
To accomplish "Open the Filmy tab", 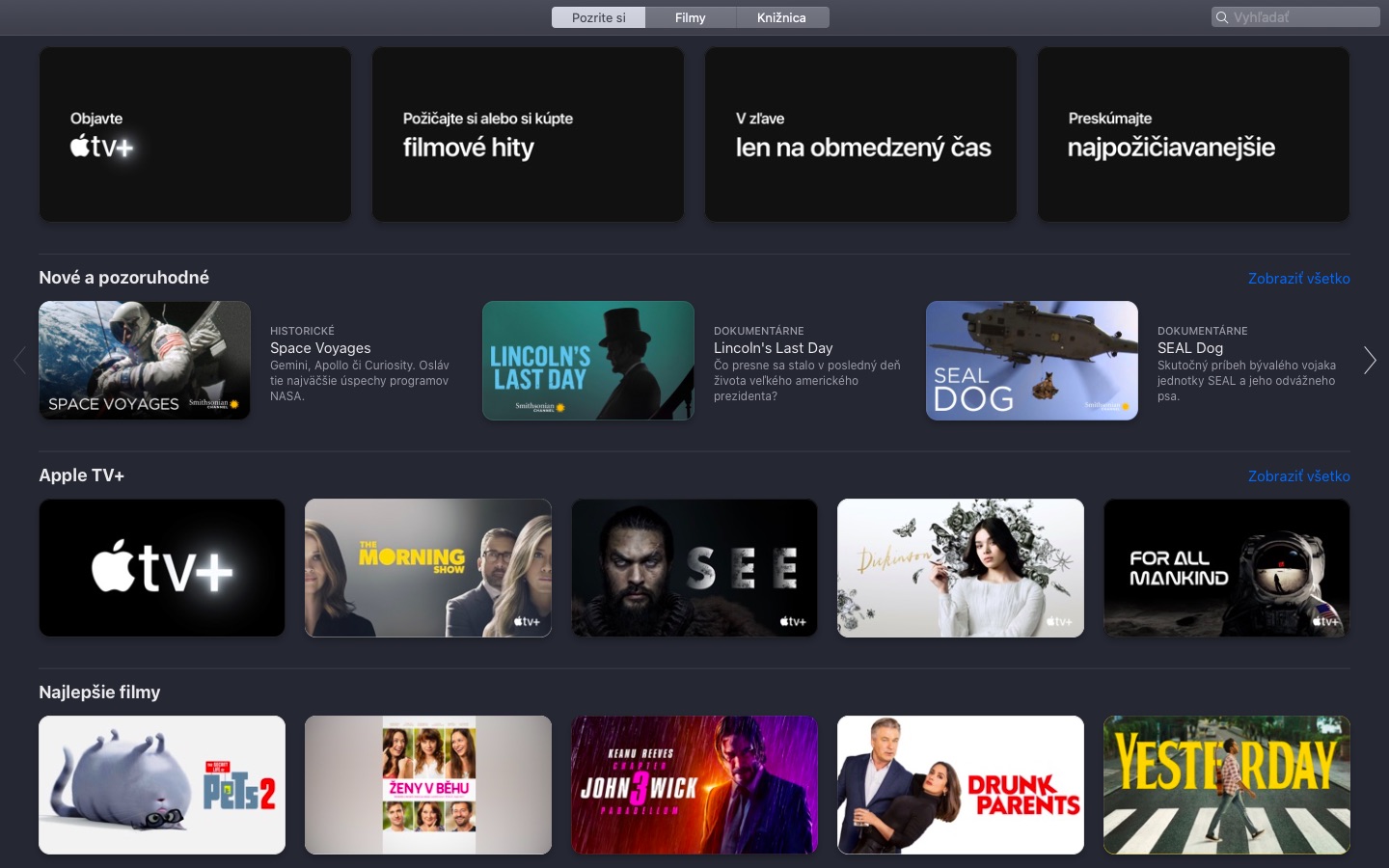I will (691, 17).
